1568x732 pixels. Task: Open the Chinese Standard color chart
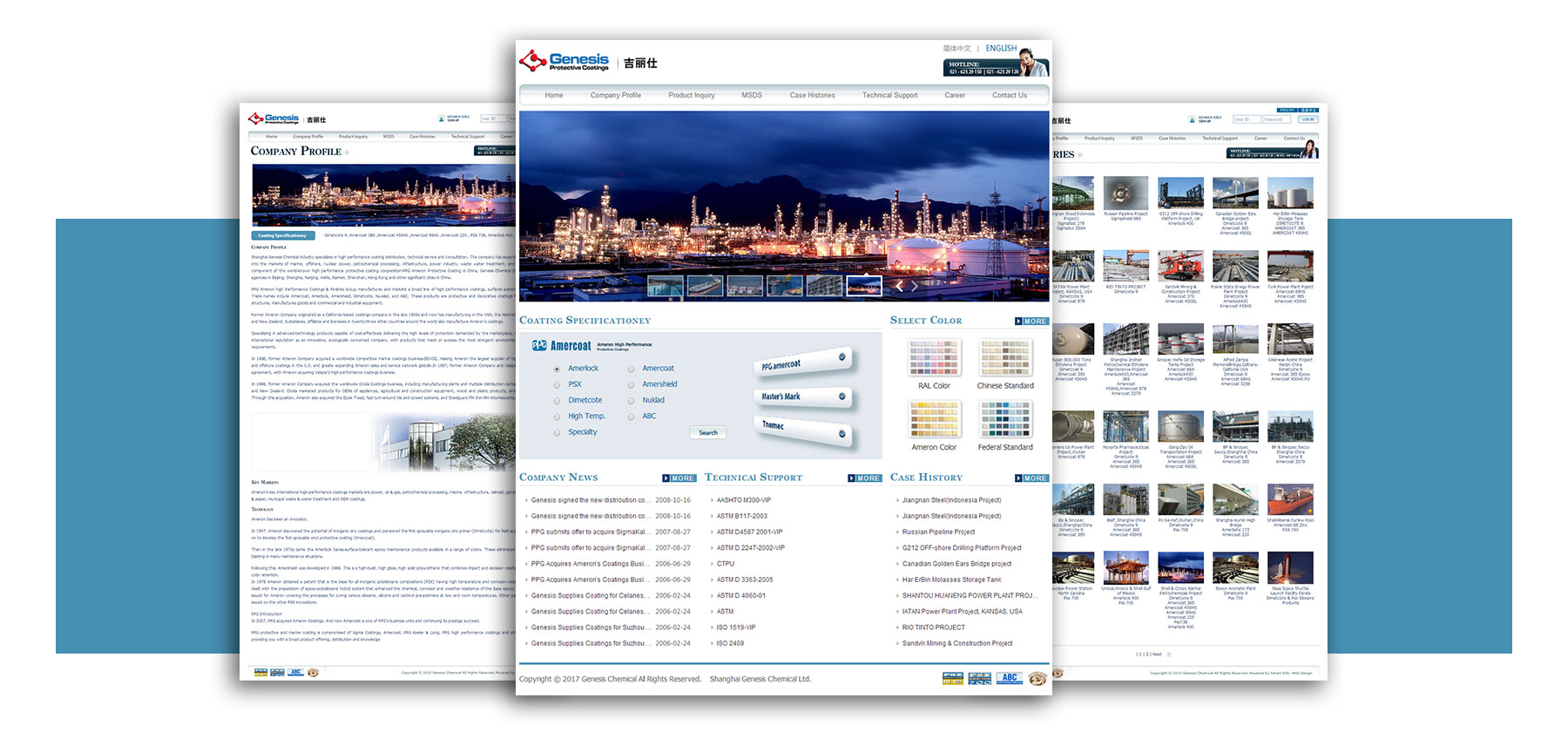1005,357
